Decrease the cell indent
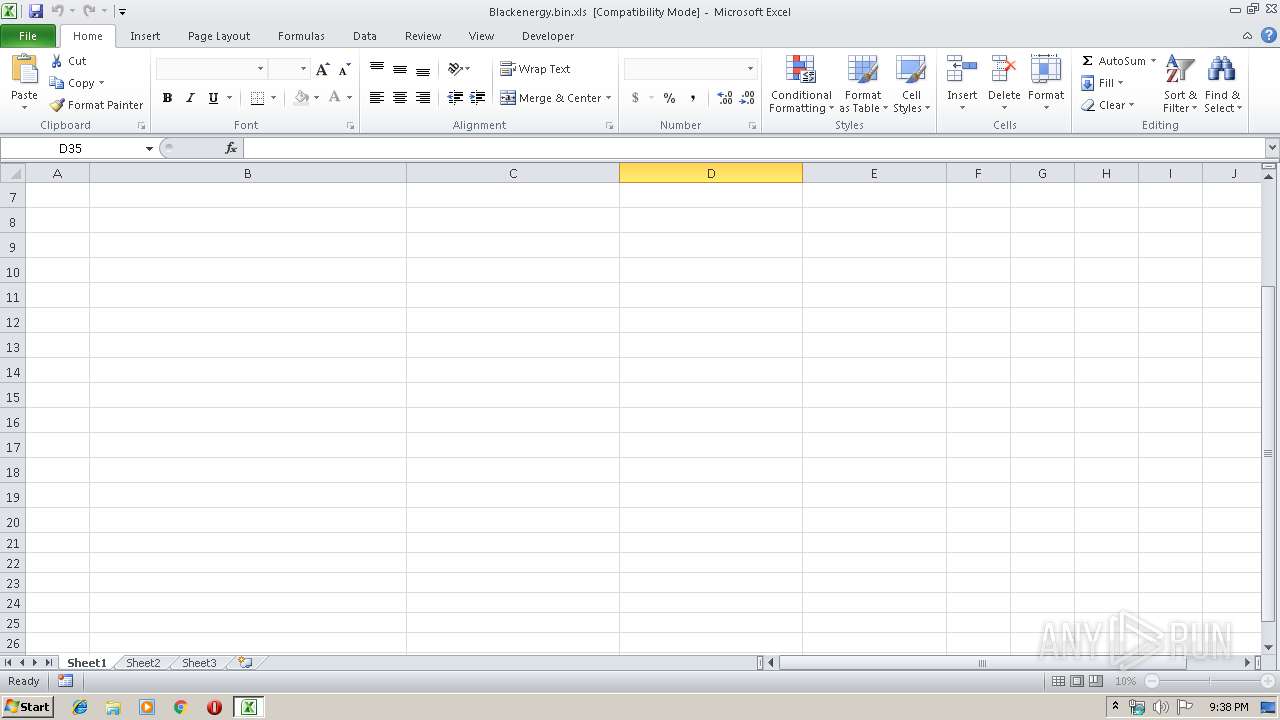The height and width of the screenshot is (720, 1280). pyautogui.click(x=455, y=98)
